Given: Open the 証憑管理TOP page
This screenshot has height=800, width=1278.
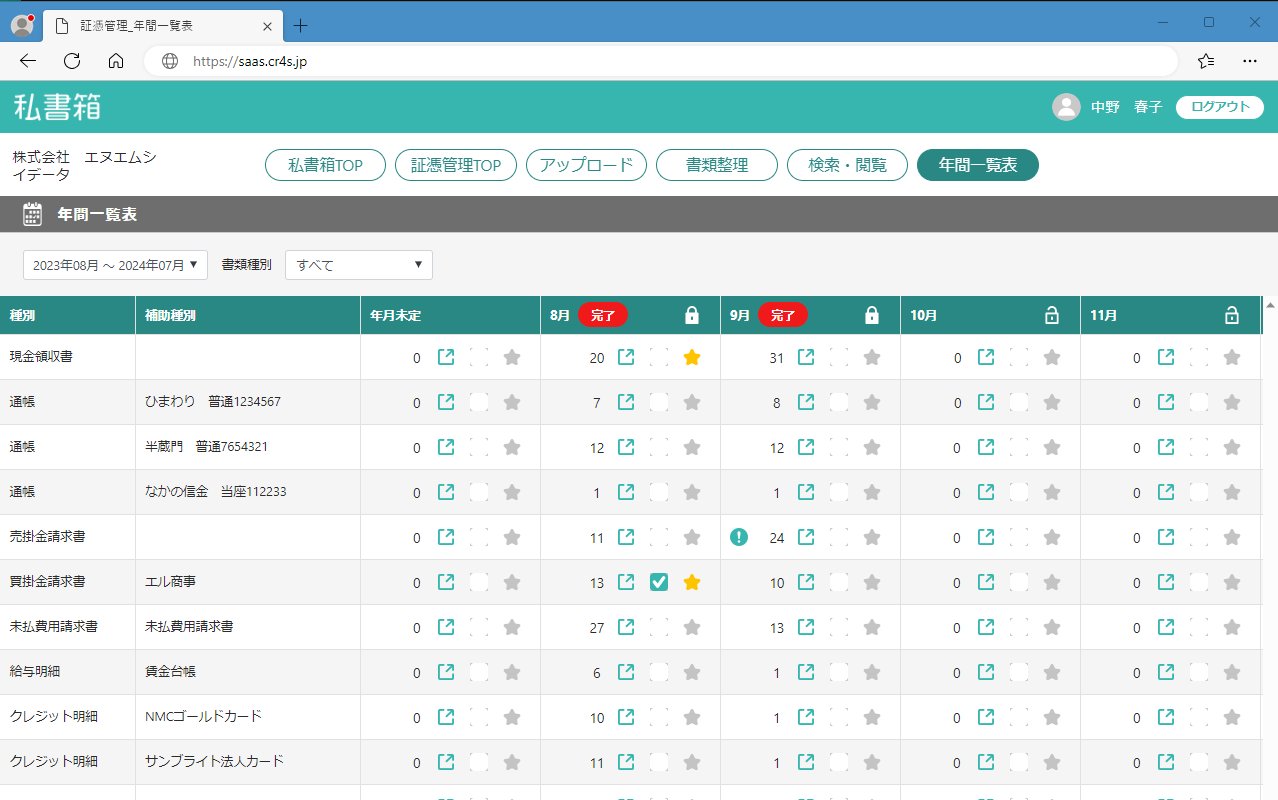Looking at the screenshot, I should point(456,165).
